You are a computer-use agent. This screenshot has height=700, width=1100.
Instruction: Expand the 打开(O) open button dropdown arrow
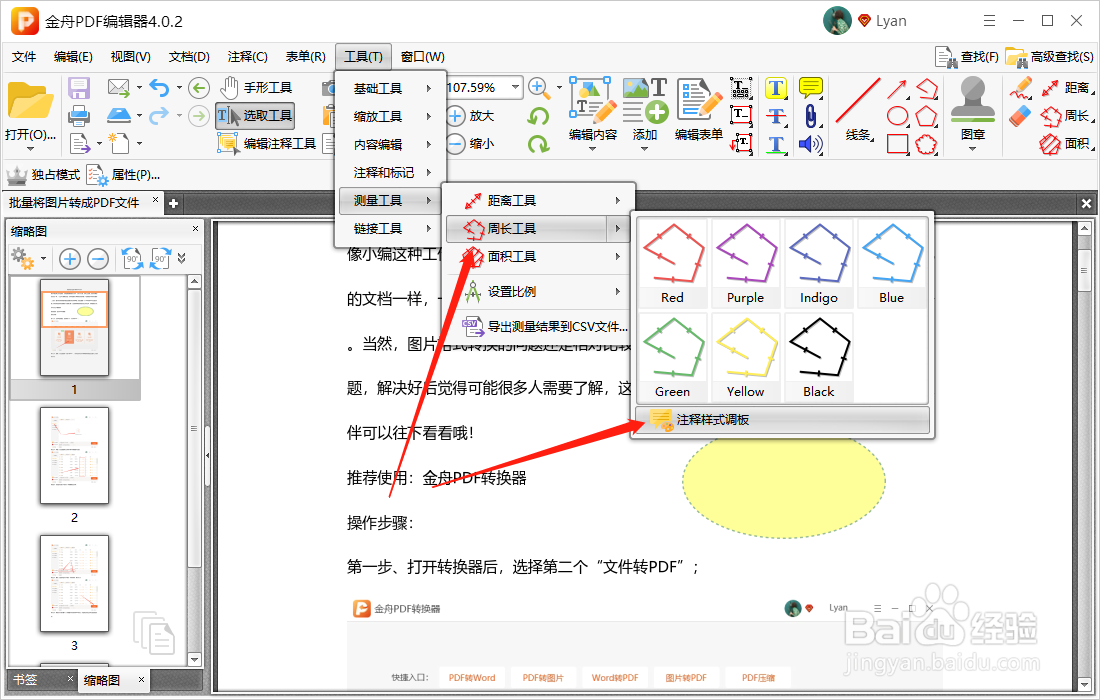tap(30, 148)
